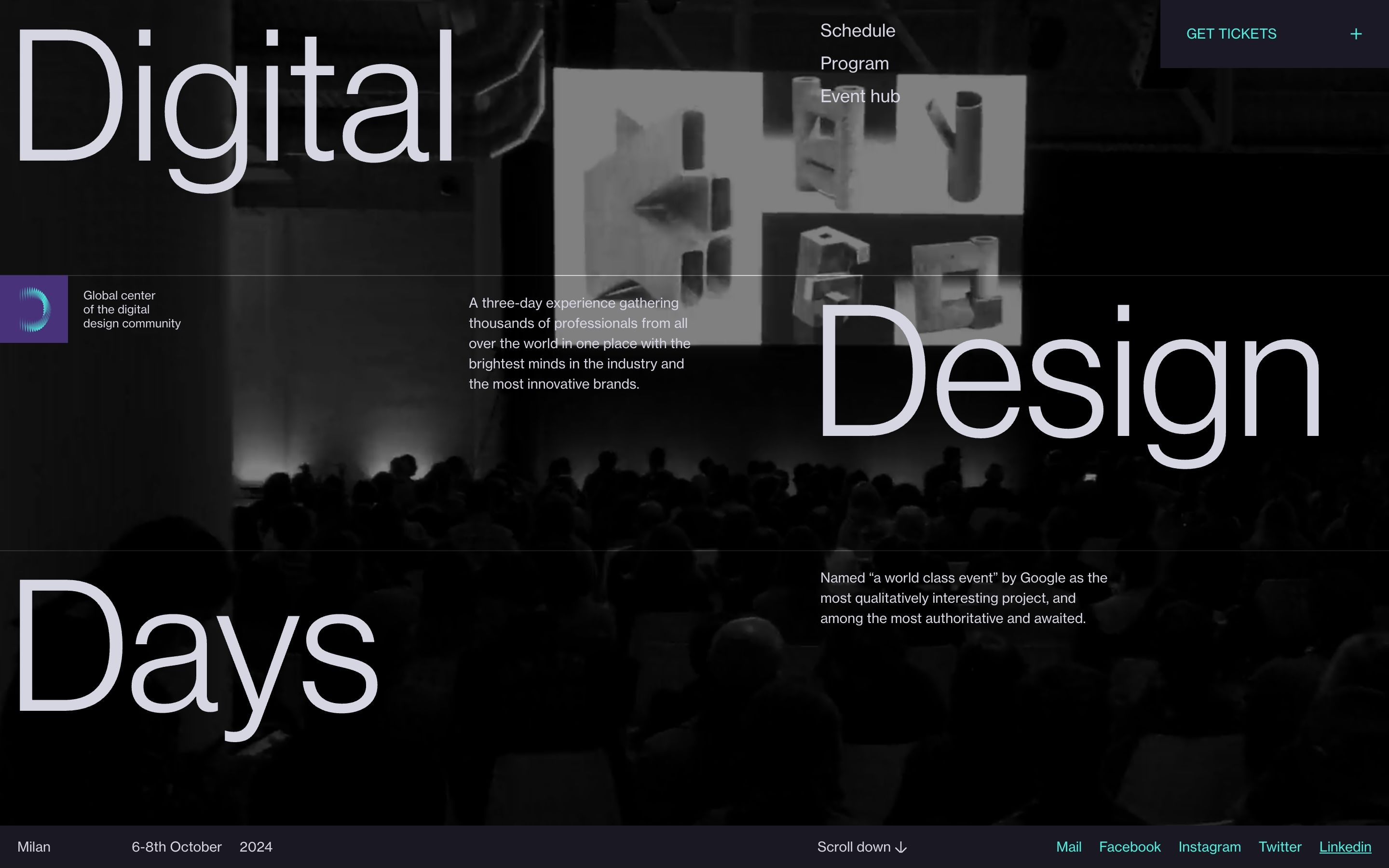
Task: Go to the Event hub page
Action: click(x=859, y=96)
